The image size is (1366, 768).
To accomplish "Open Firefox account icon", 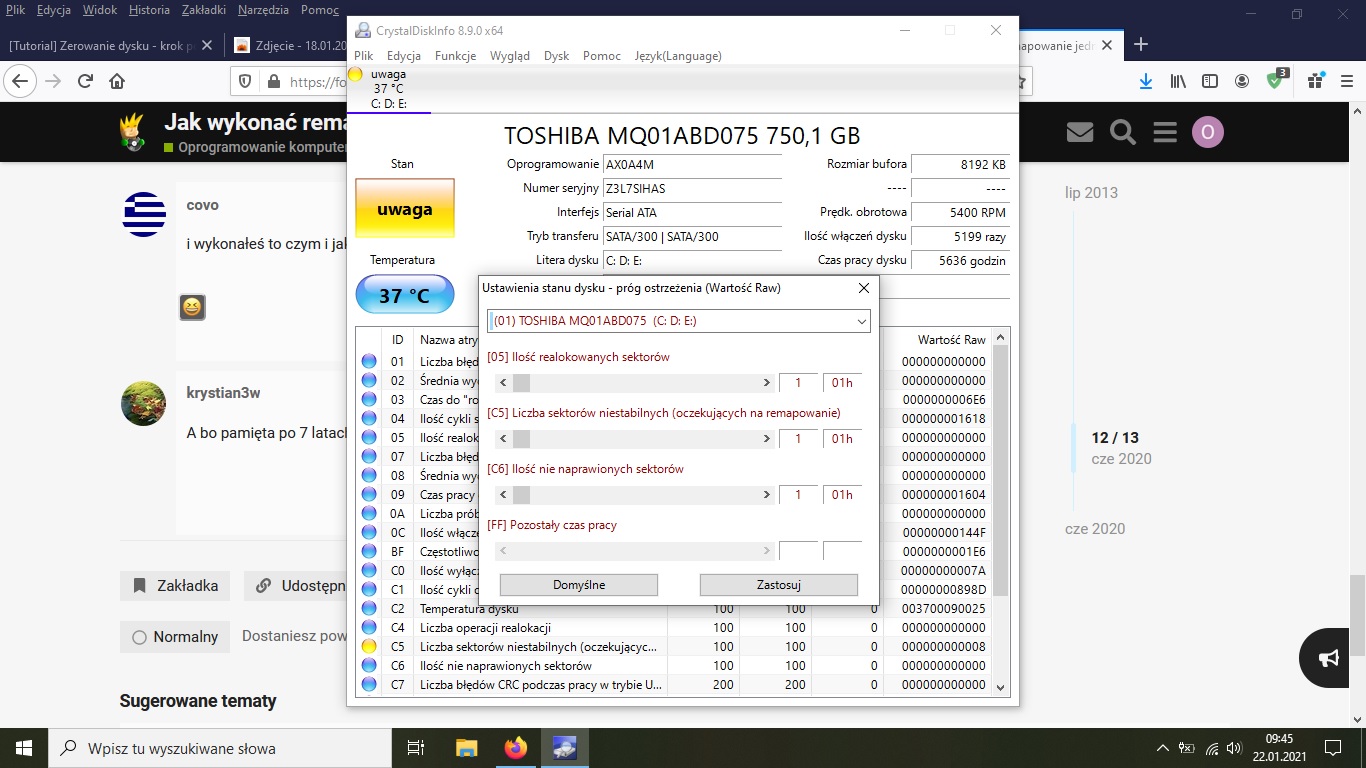I will tap(1242, 81).
